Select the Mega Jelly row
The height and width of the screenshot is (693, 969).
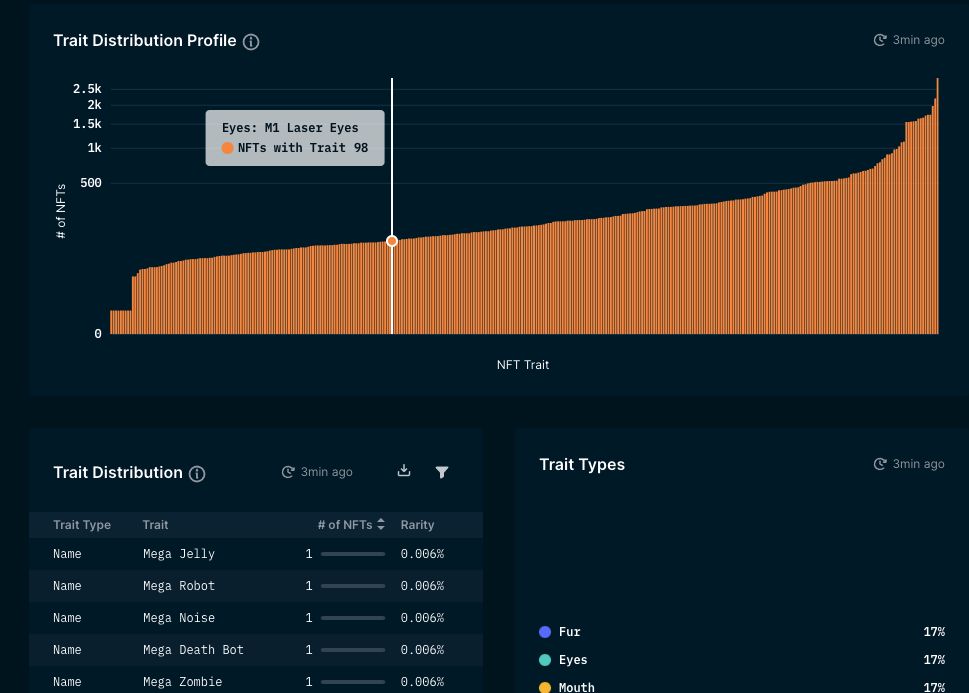[256, 554]
